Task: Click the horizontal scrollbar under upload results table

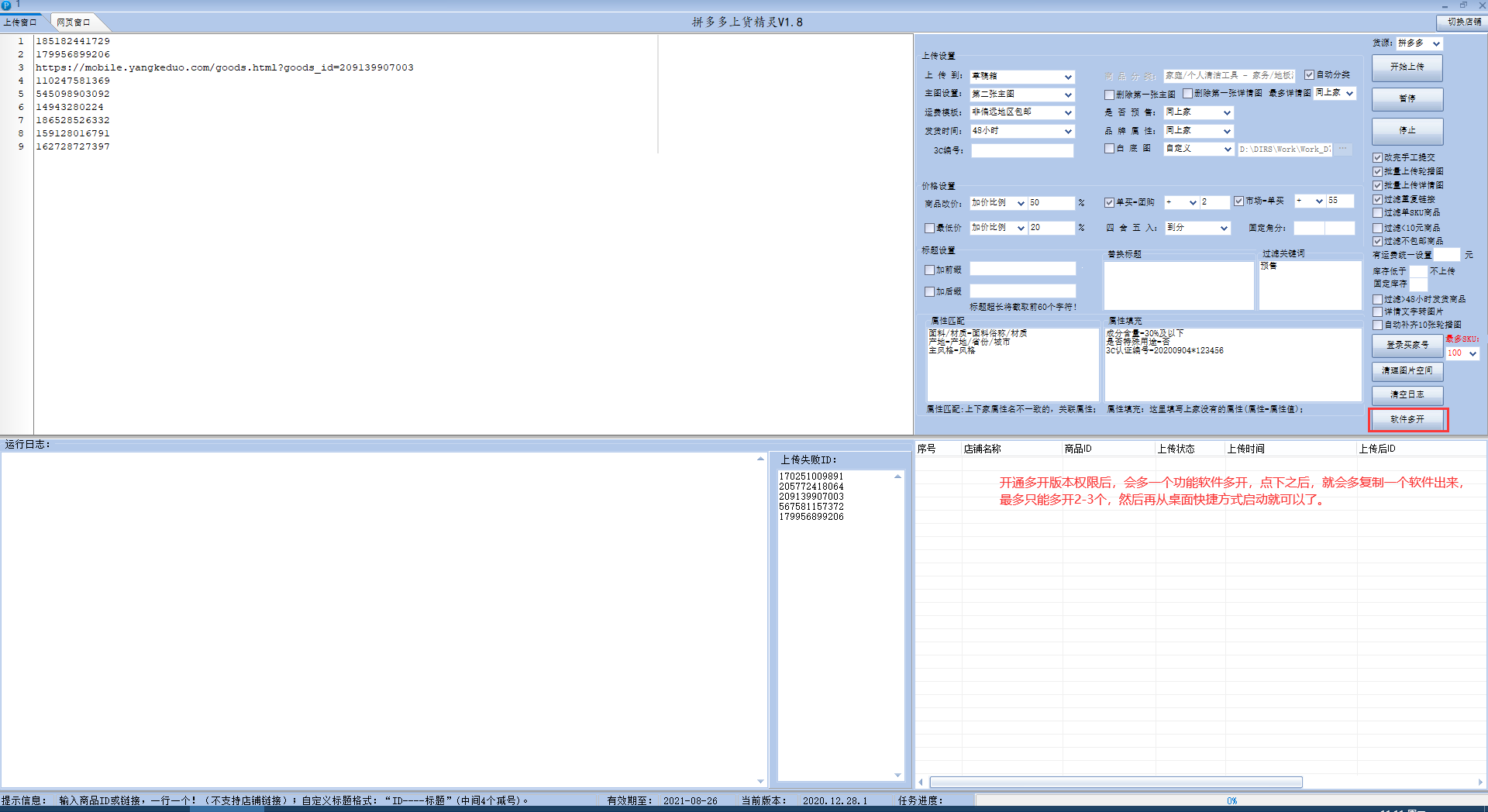Action: [1116, 783]
